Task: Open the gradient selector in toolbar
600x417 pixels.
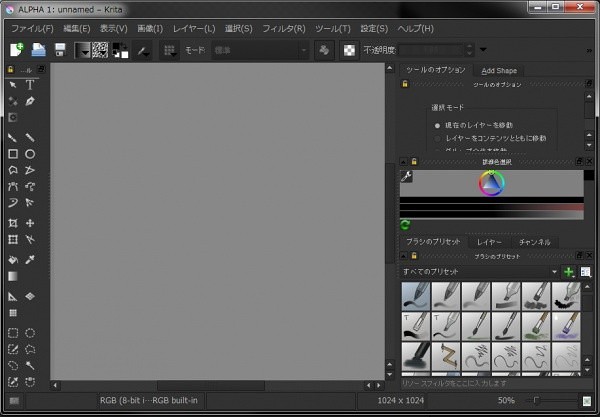Action: pyautogui.click(x=82, y=50)
